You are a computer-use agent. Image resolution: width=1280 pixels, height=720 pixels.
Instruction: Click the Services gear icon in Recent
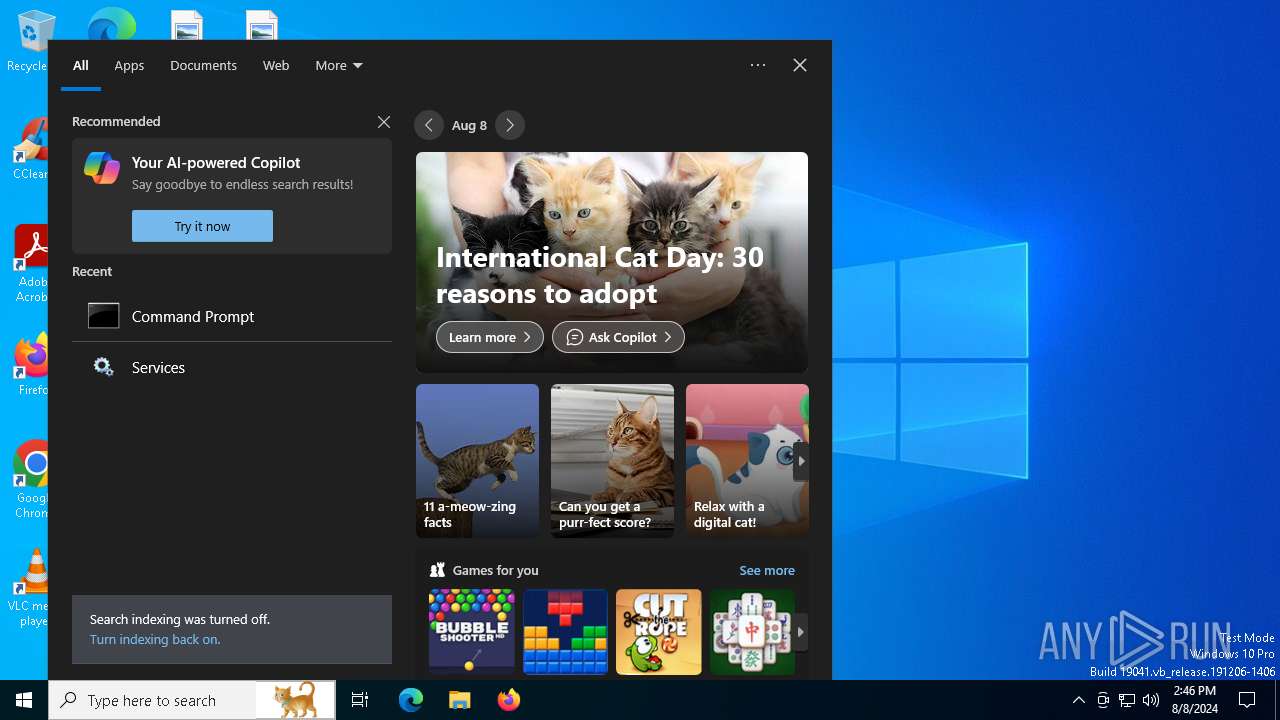pyautogui.click(x=104, y=367)
